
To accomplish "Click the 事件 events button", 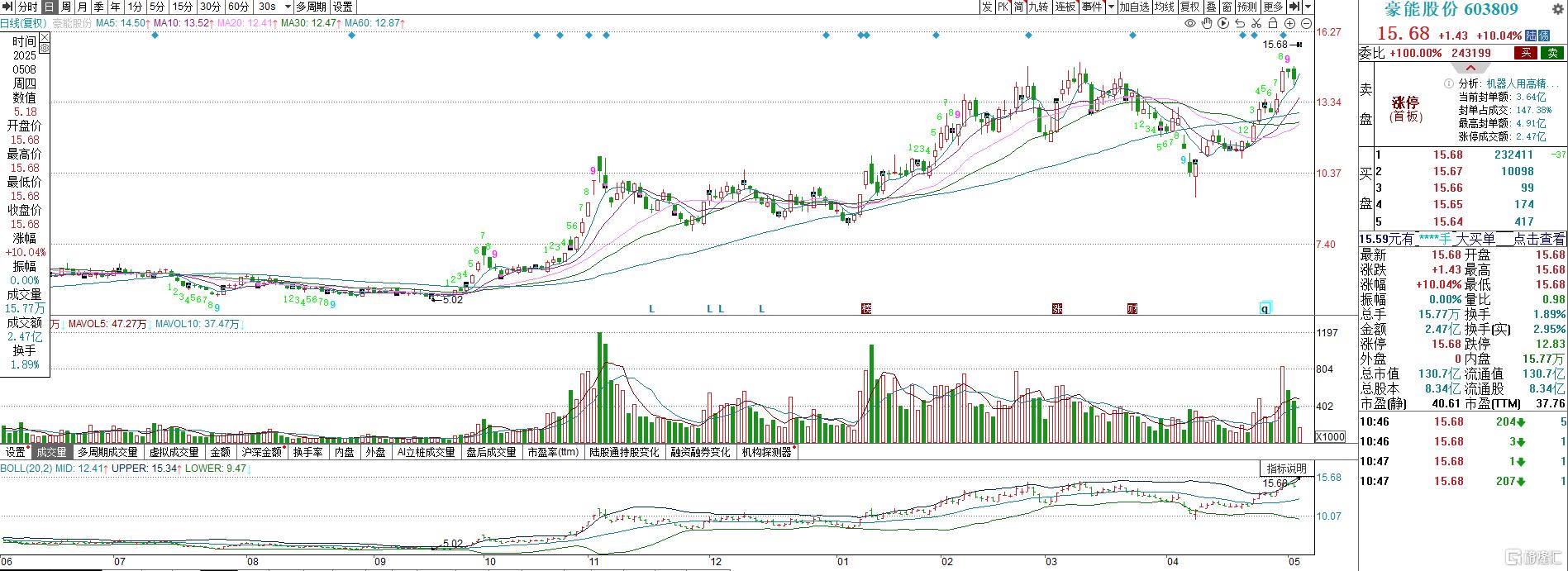I will (x=1092, y=7).
